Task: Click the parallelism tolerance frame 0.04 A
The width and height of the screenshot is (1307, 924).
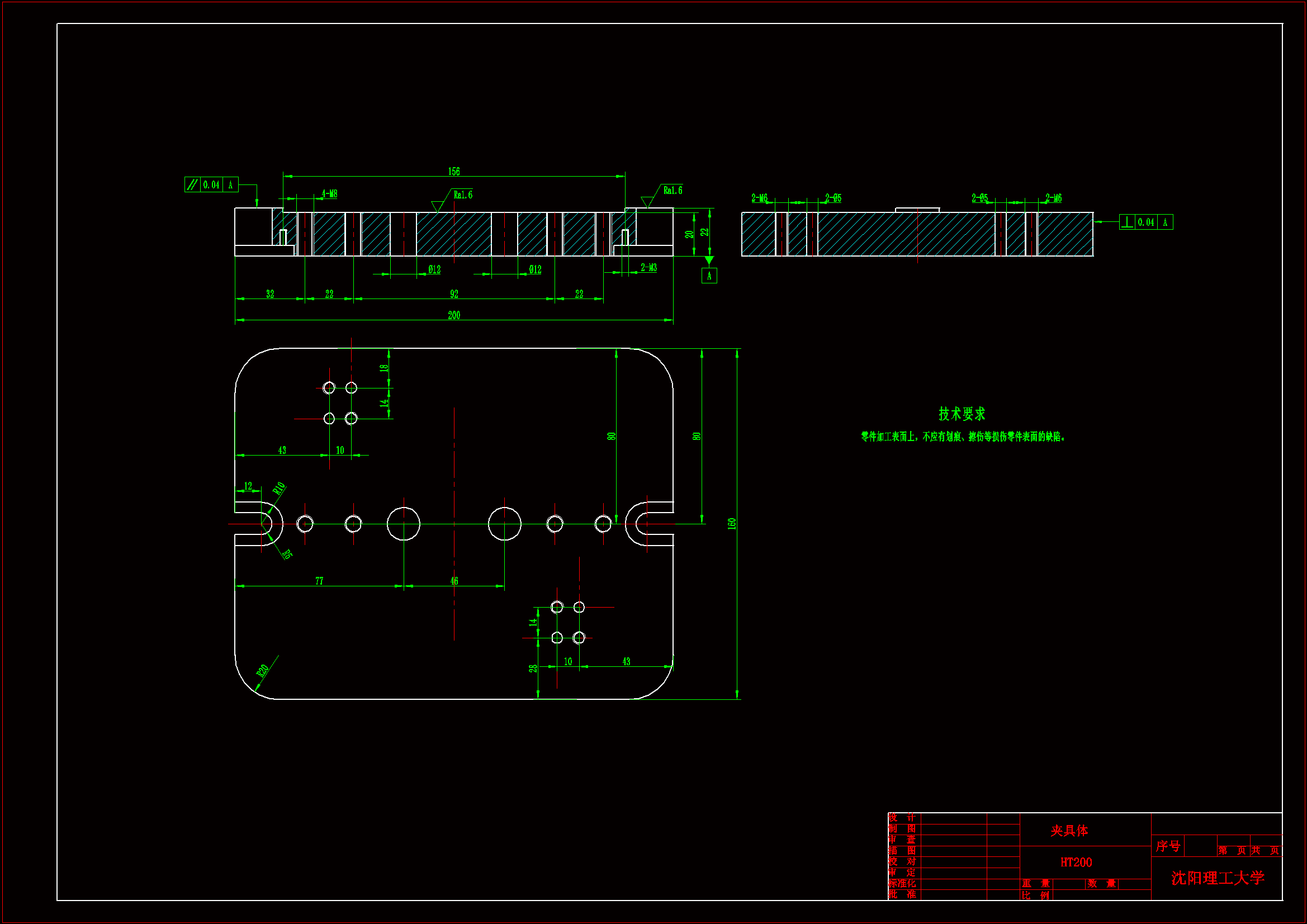Action: point(211,184)
